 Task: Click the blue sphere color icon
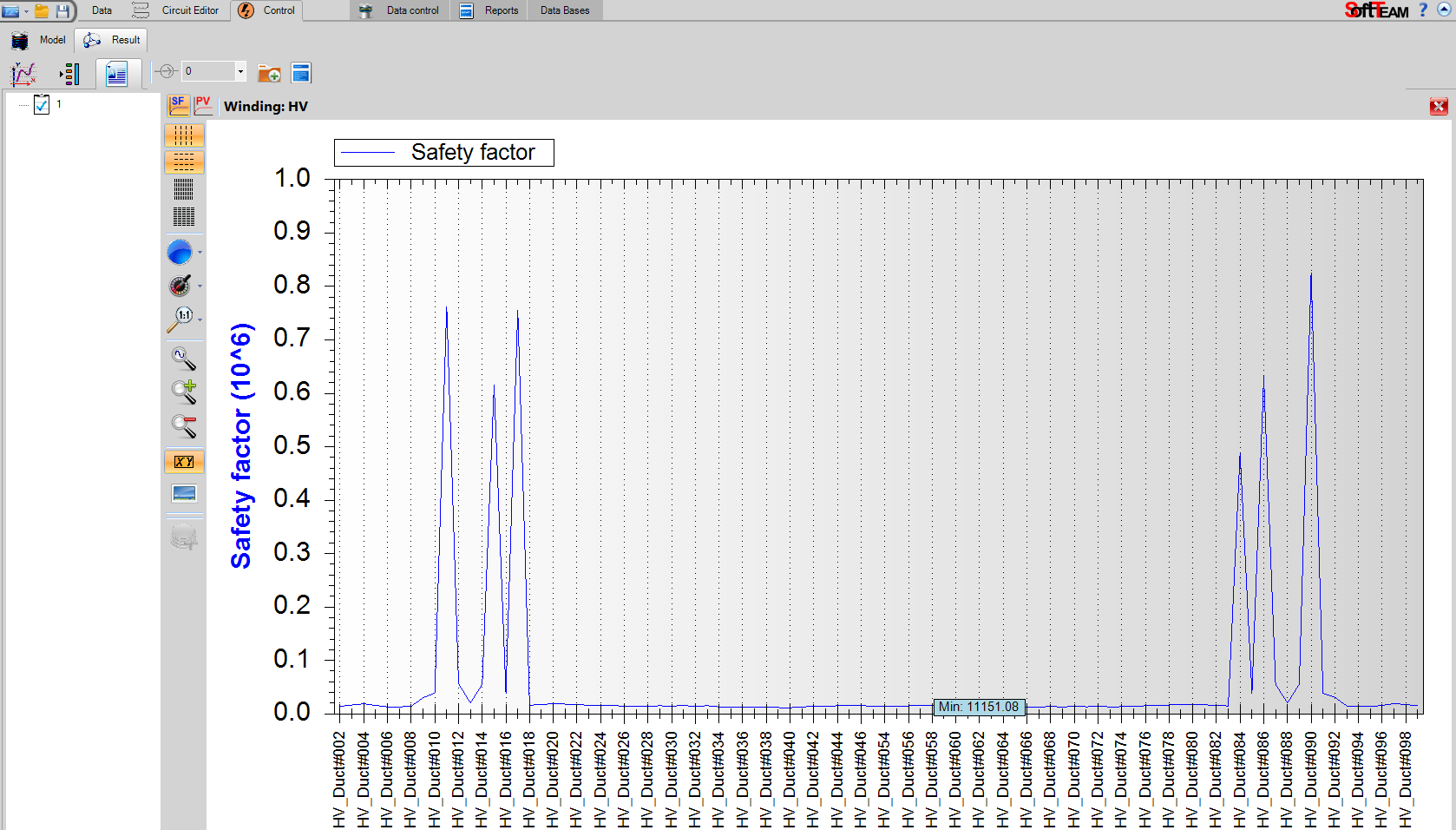pyautogui.click(x=180, y=253)
